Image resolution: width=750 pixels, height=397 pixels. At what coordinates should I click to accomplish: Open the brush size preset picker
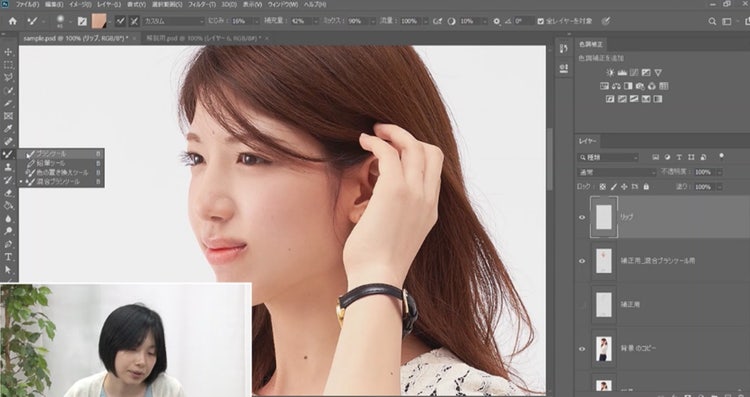click(64, 21)
